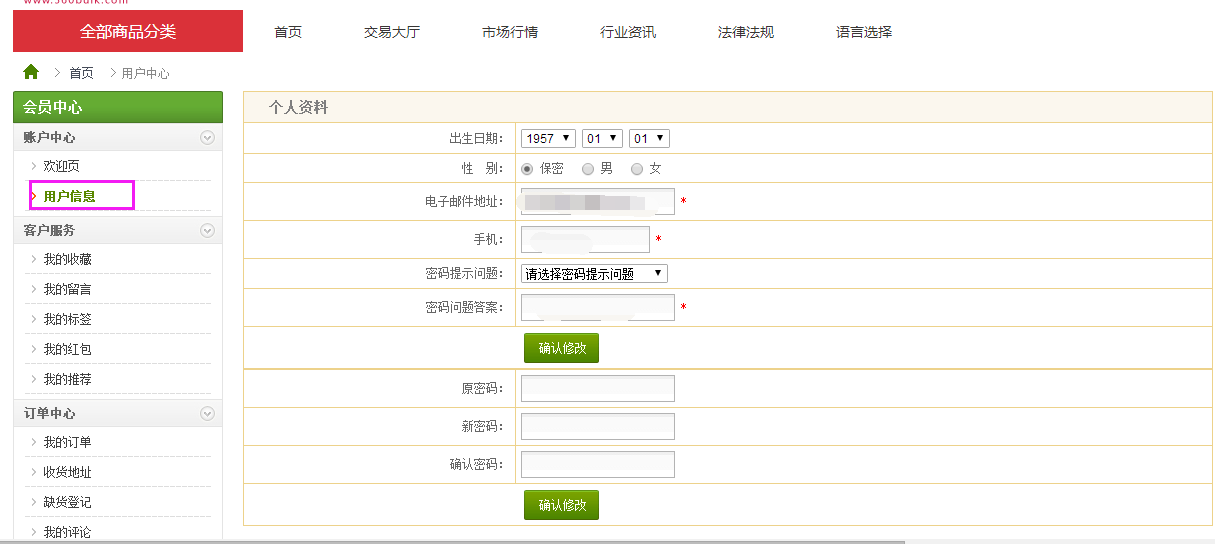Select the 保密 gender radio button
This screenshot has width=1215, height=544.
[527, 169]
